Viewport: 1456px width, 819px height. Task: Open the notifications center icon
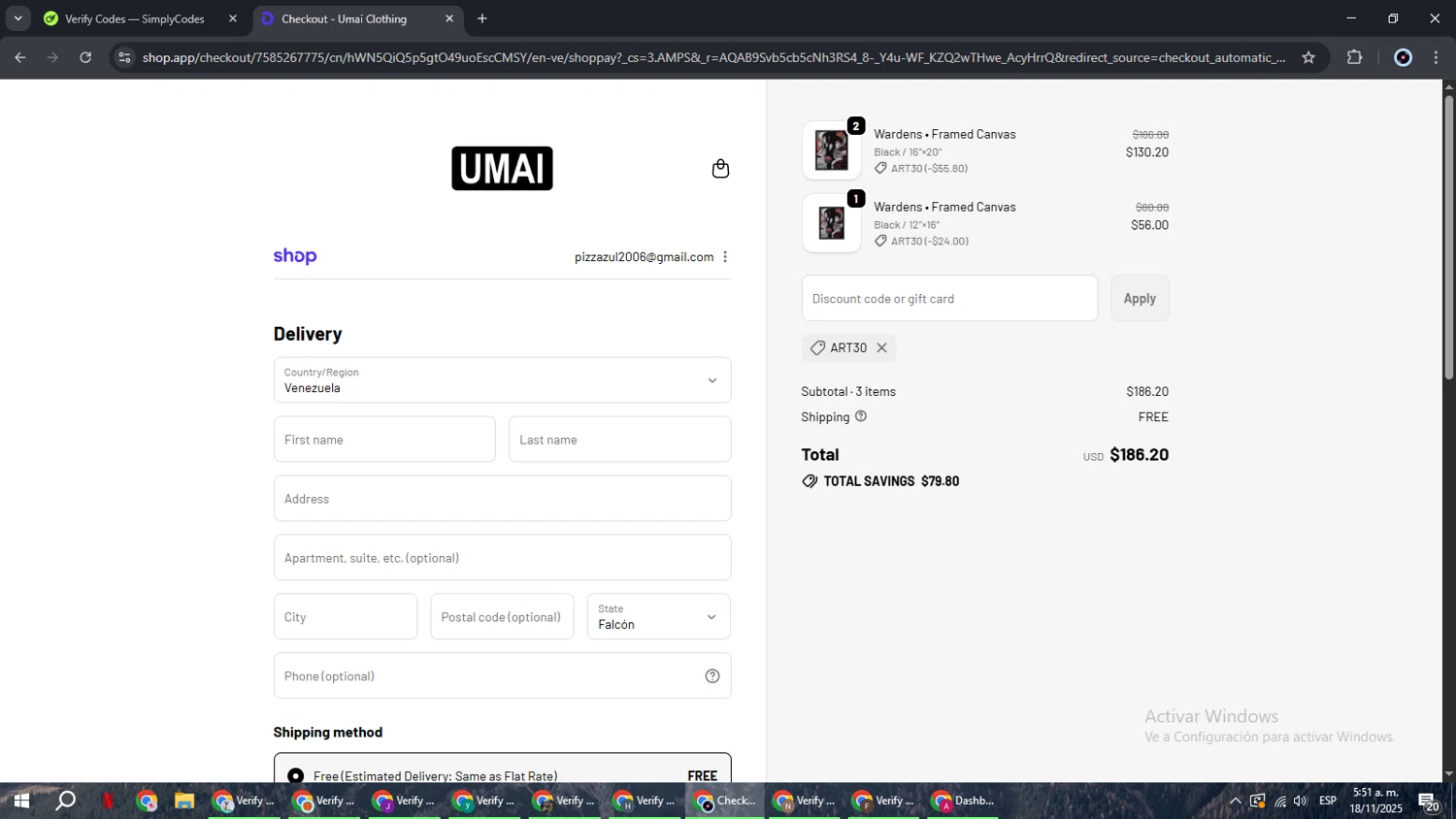click(x=1429, y=801)
